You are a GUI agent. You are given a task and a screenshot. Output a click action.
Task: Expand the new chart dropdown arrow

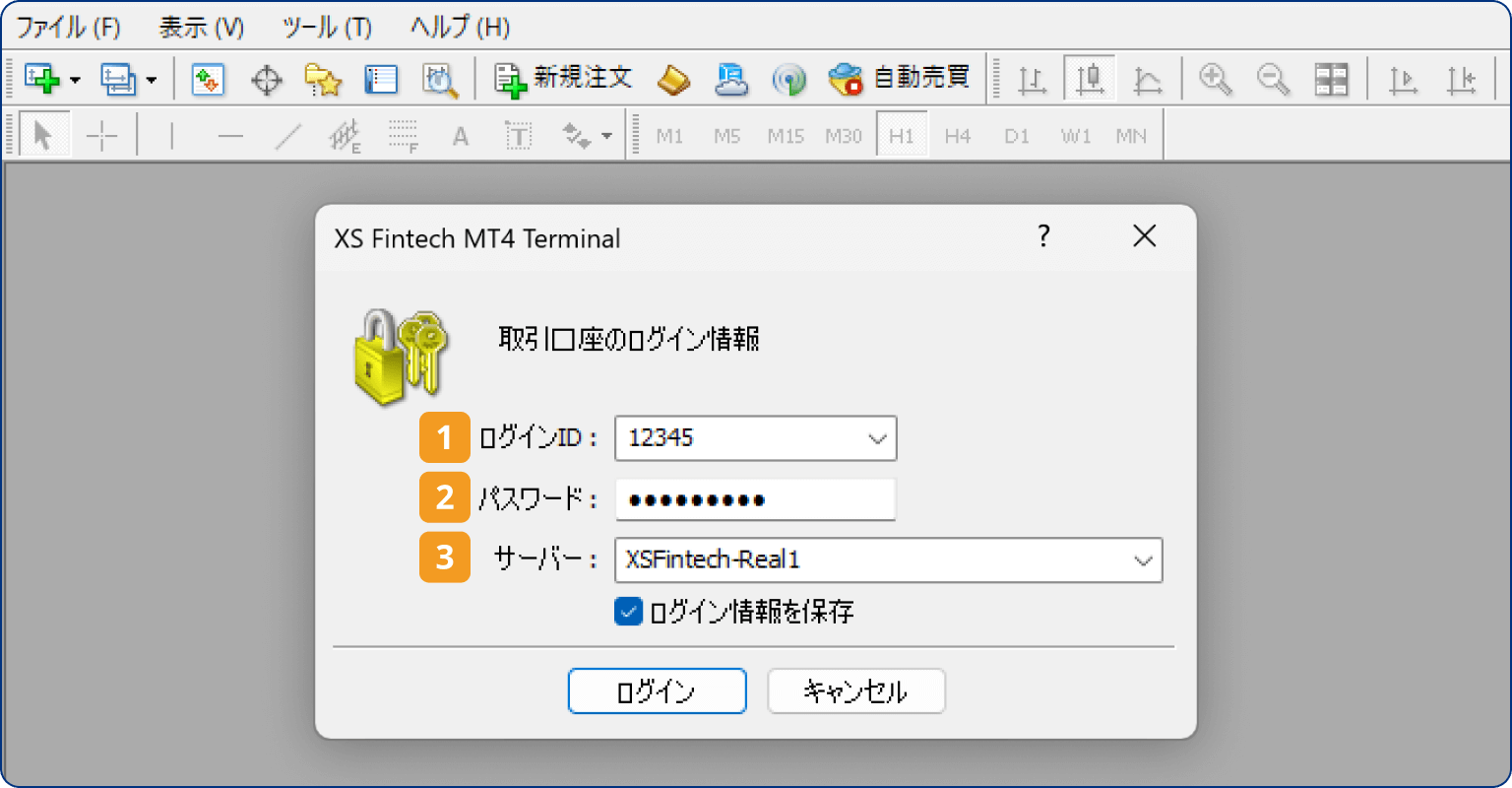pos(75,80)
